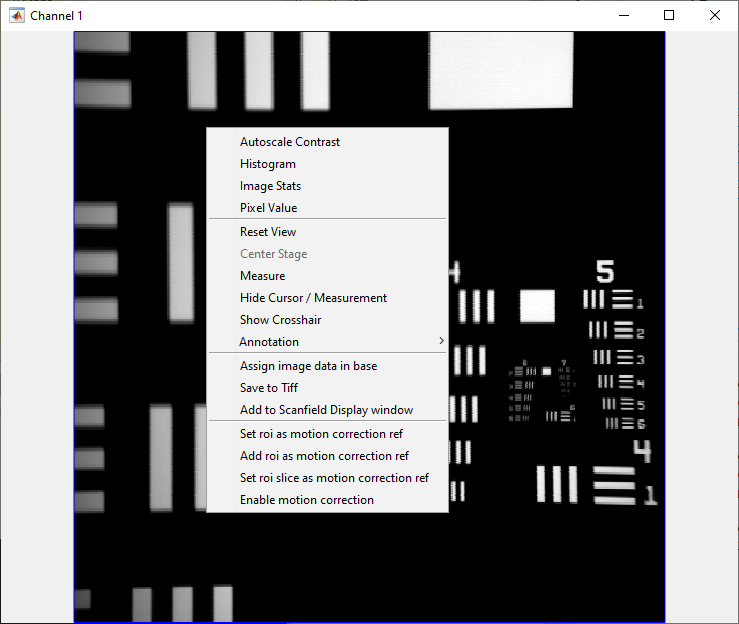Select Autoscale Contrast from context menu

(x=290, y=142)
